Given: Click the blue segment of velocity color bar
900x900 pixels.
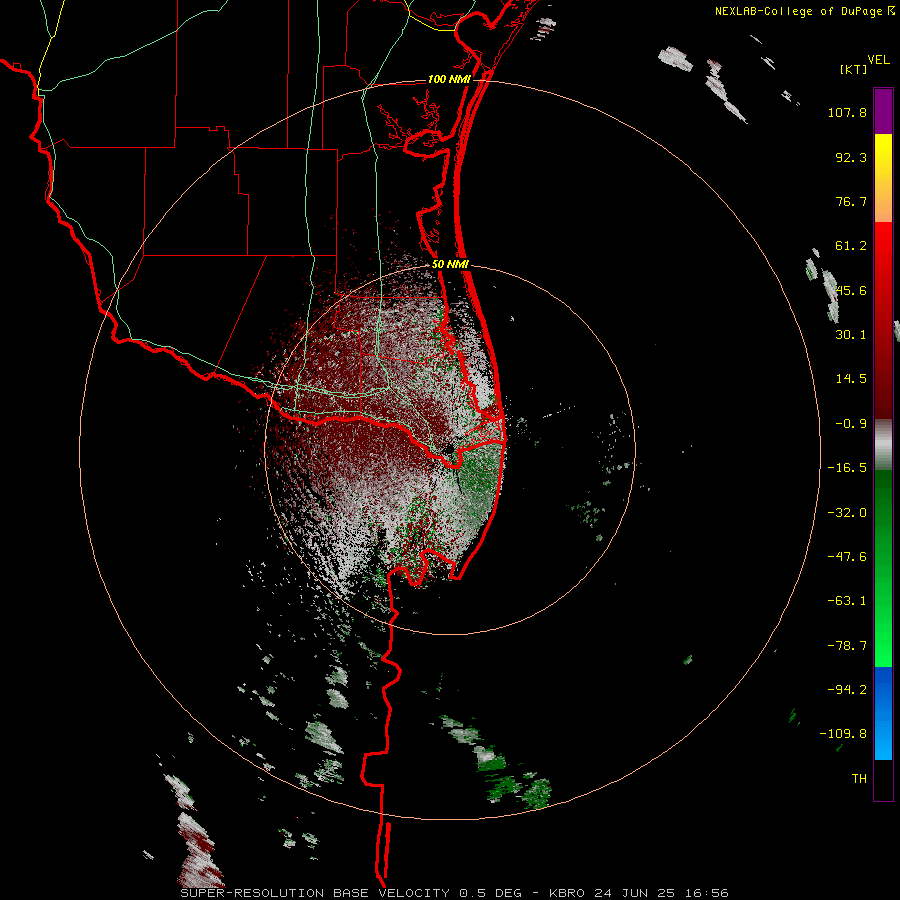Looking at the screenshot, I should tap(883, 713).
